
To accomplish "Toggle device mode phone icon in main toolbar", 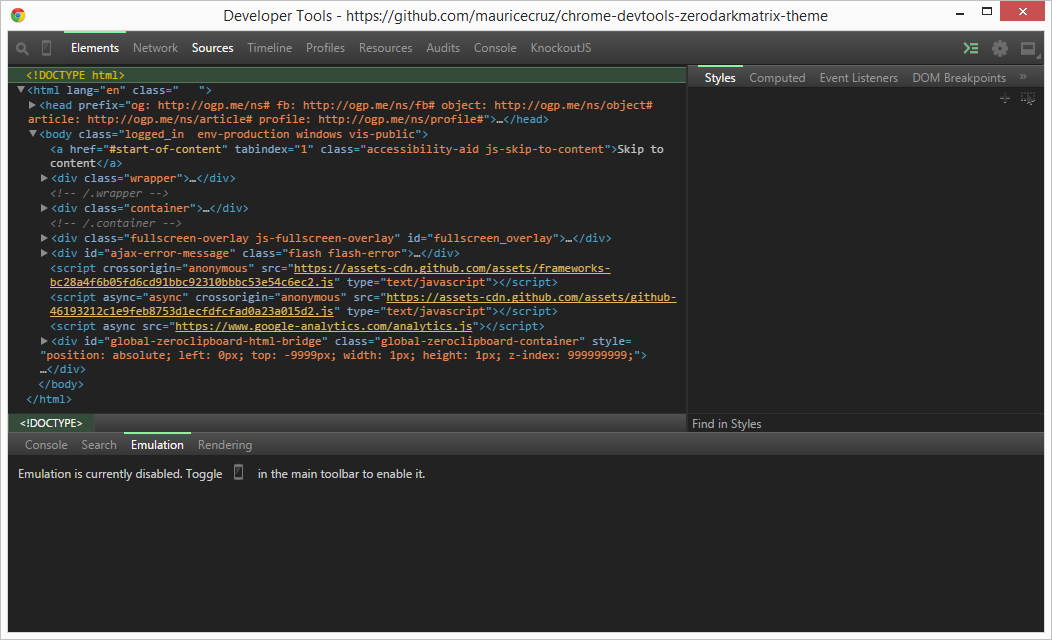I will click(x=46, y=48).
